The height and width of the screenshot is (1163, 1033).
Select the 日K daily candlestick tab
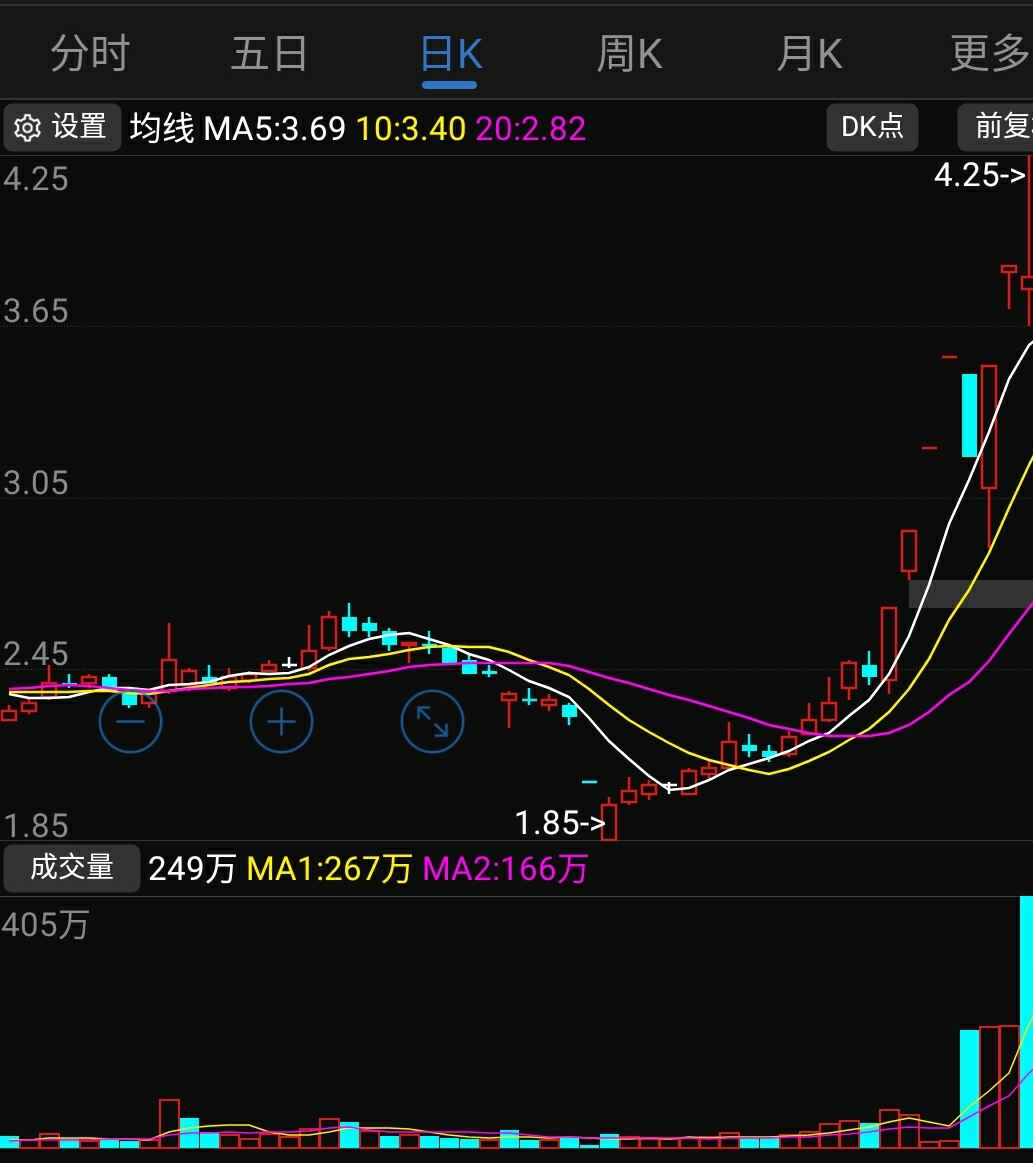pyautogui.click(x=450, y=54)
